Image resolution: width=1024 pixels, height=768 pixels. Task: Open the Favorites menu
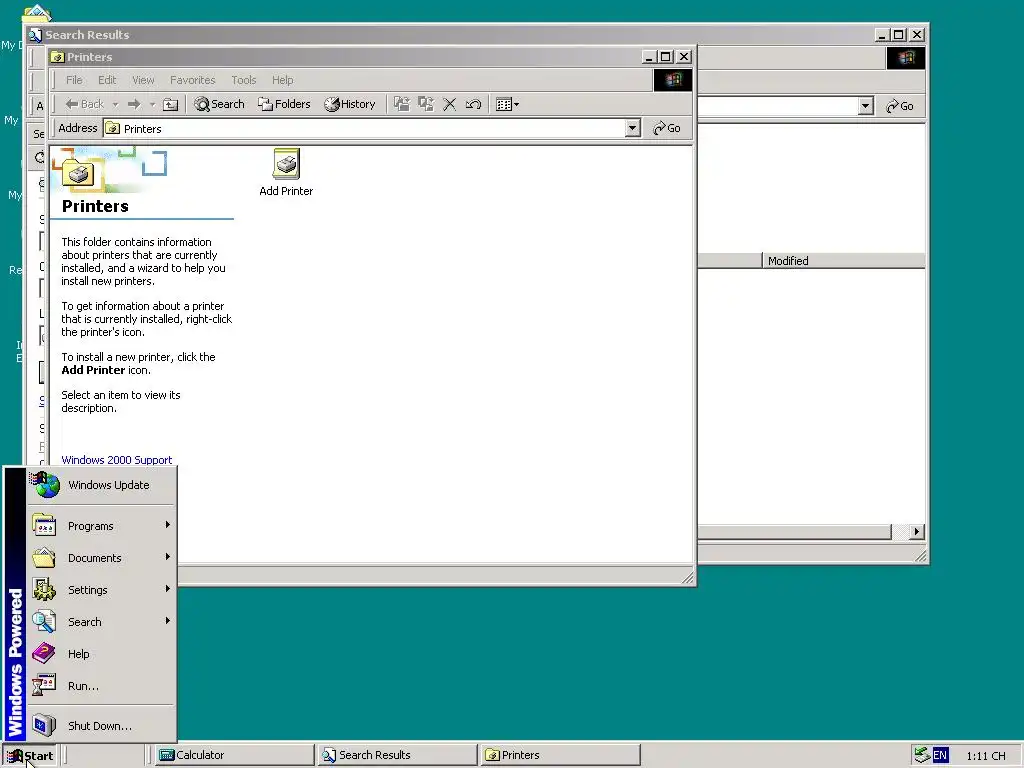193,80
